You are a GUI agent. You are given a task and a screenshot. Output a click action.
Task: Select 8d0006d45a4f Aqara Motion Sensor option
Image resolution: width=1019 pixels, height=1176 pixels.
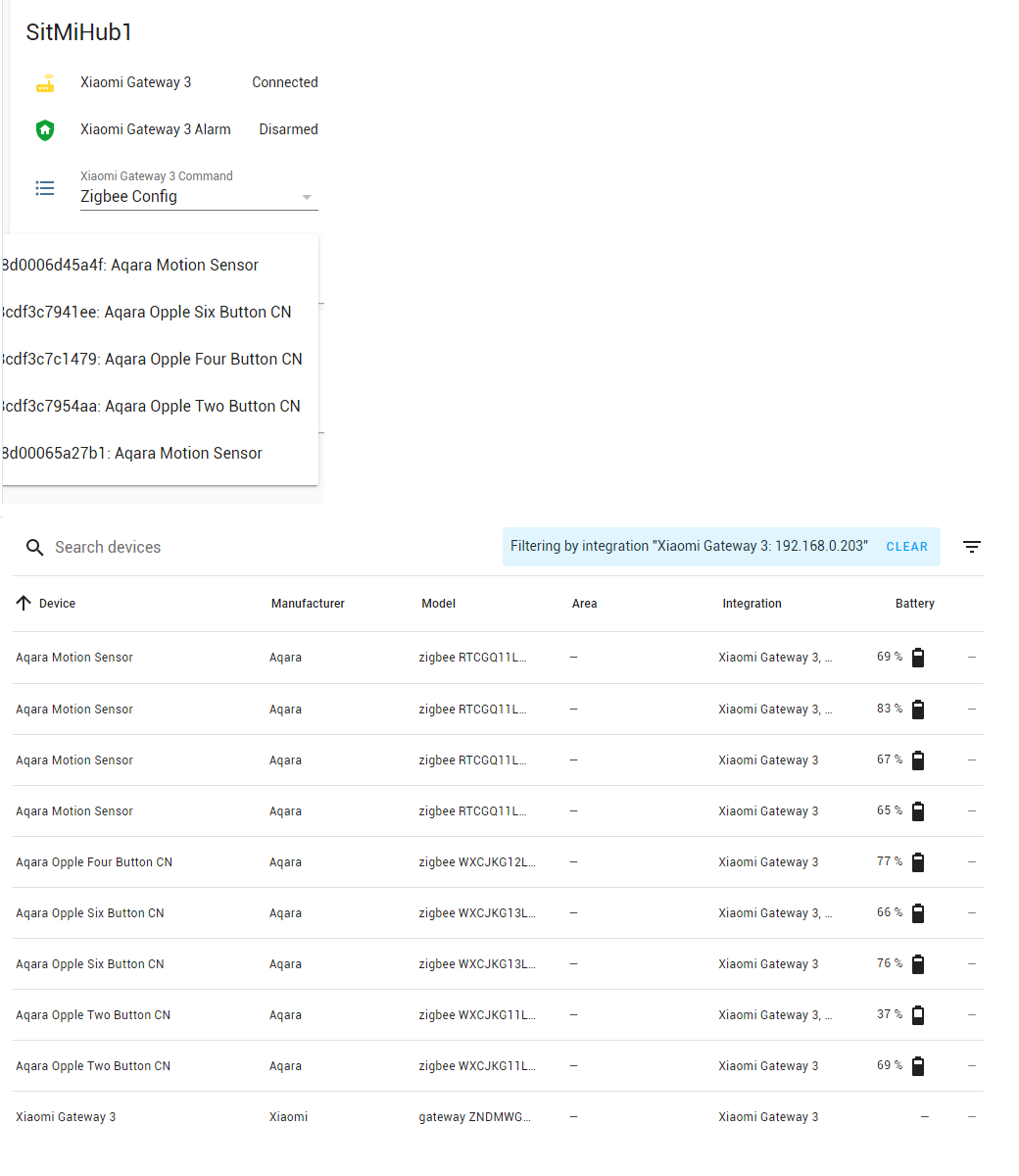[x=161, y=266]
